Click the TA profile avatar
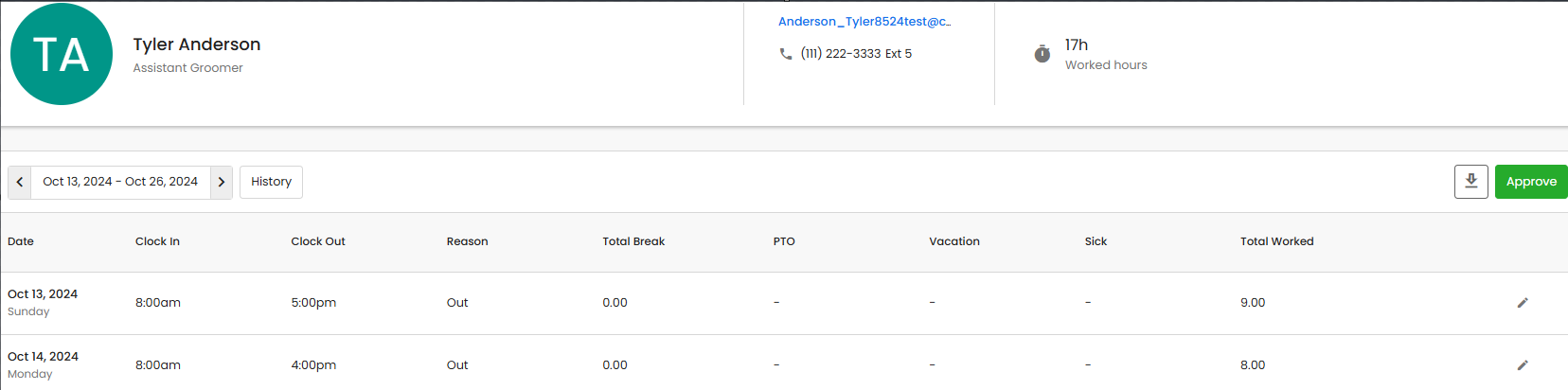This screenshot has height=390, width=1568. coord(62,54)
